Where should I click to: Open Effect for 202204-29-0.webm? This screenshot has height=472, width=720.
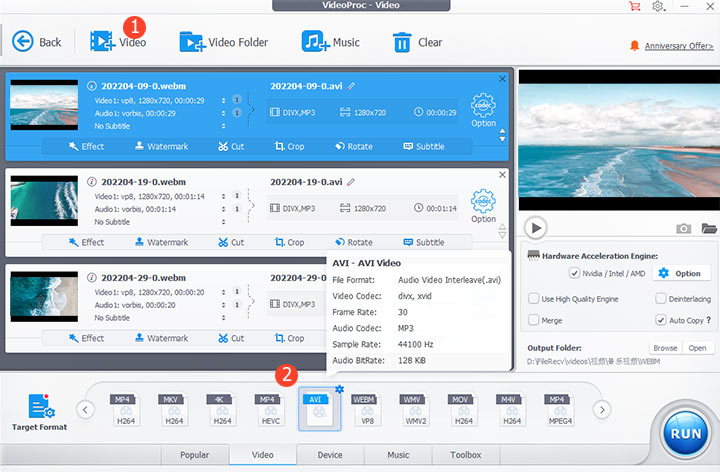pyautogui.click(x=86, y=338)
